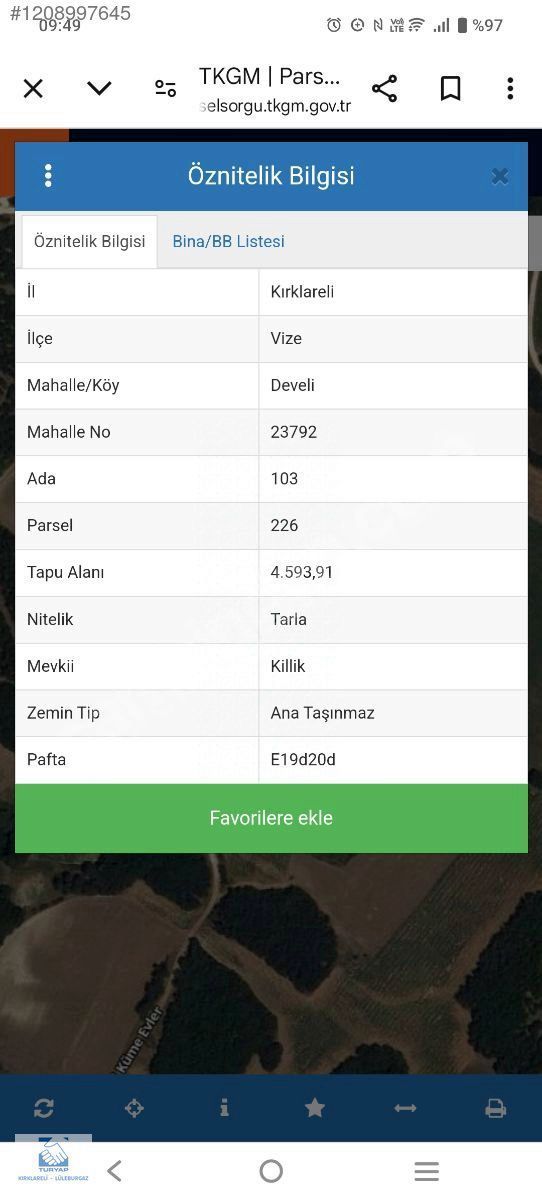Tap the favorites star icon

point(315,1107)
